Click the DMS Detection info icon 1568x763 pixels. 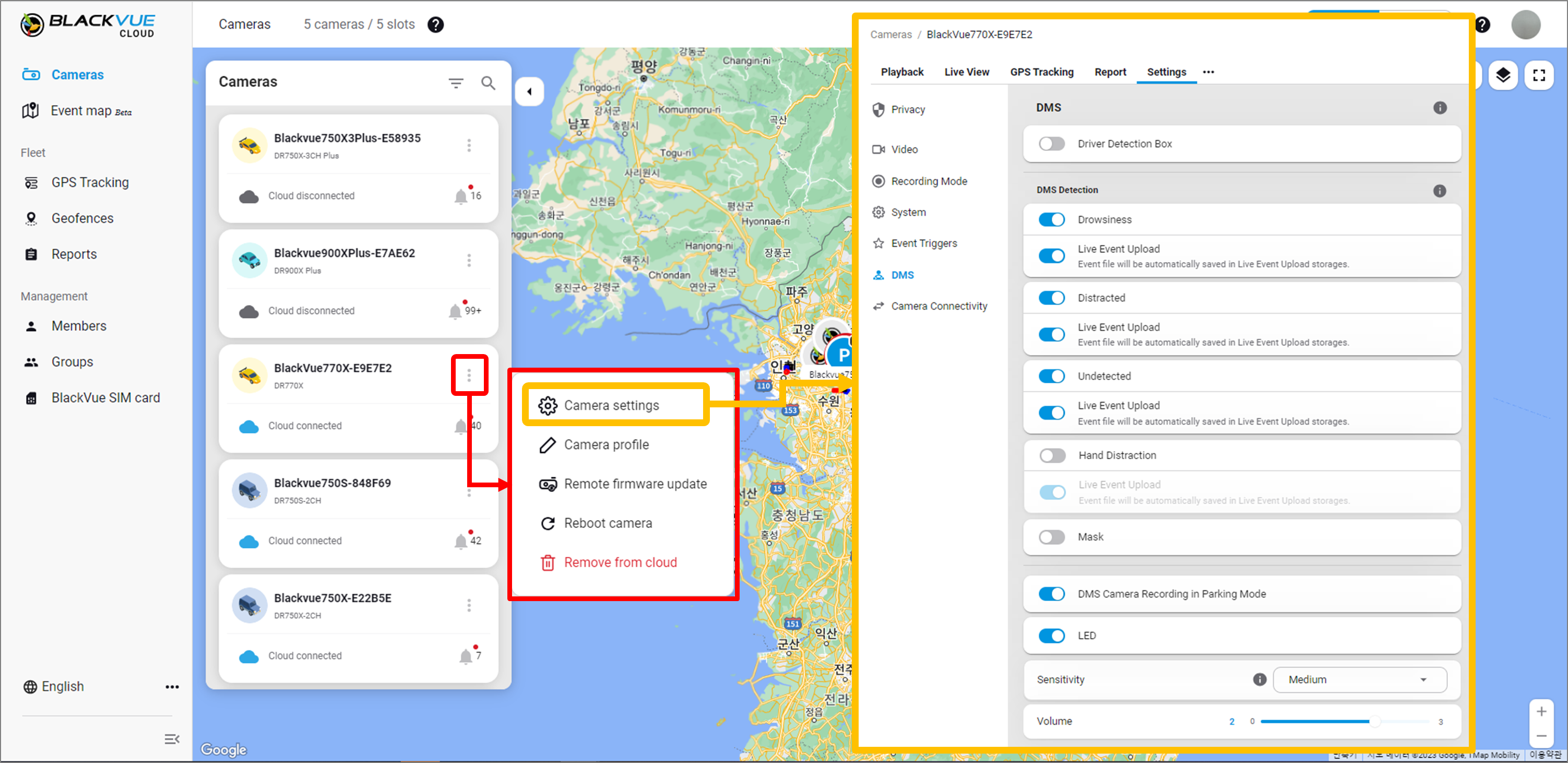(x=1440, y=191)
